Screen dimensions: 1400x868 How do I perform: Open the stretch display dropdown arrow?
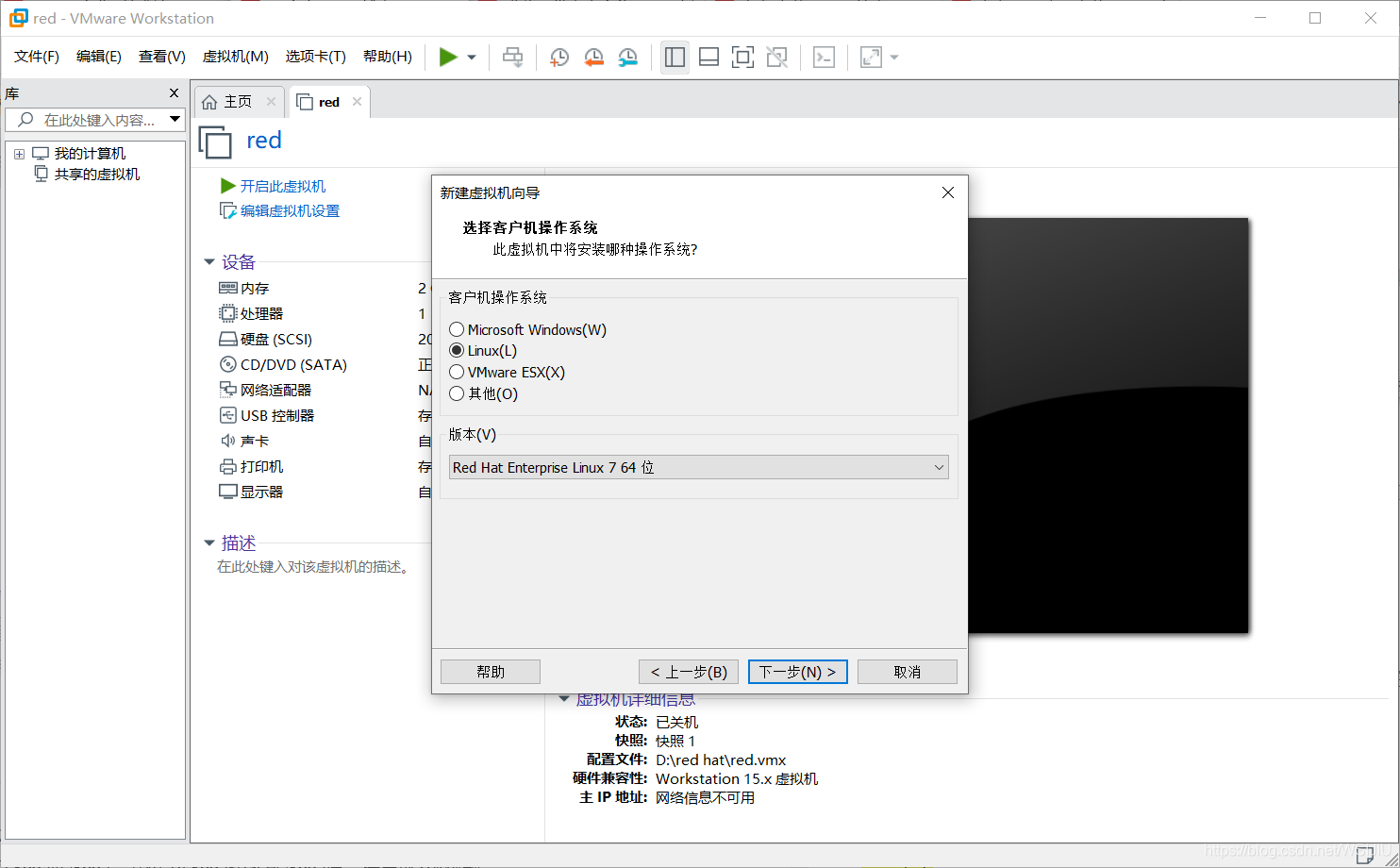pos(894,58)
